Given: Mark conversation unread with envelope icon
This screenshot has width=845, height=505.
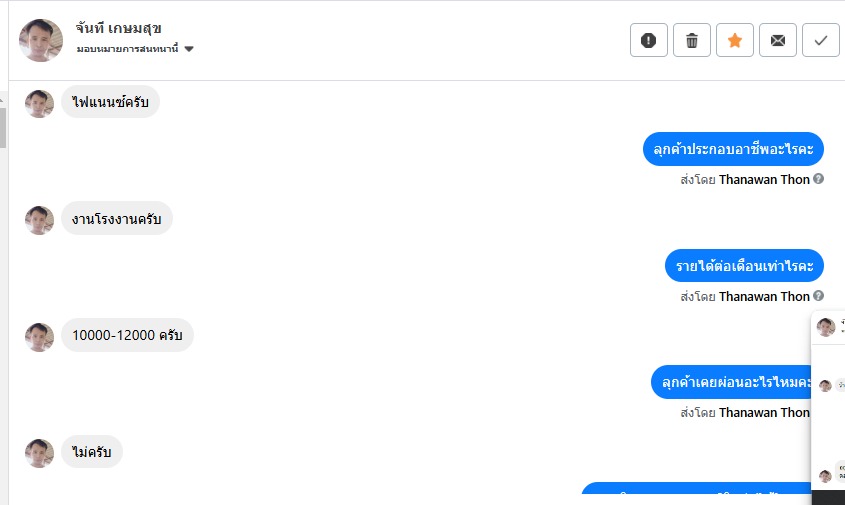Looking at the screenshot, I should (777, 40).
